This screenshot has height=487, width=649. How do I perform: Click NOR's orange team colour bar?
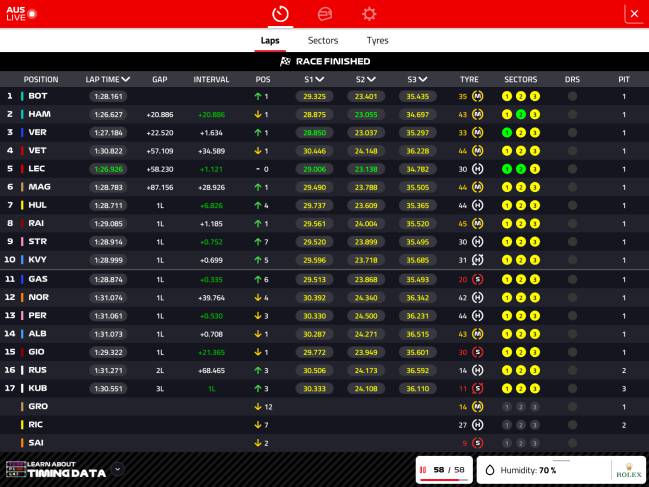click(22, 297)
